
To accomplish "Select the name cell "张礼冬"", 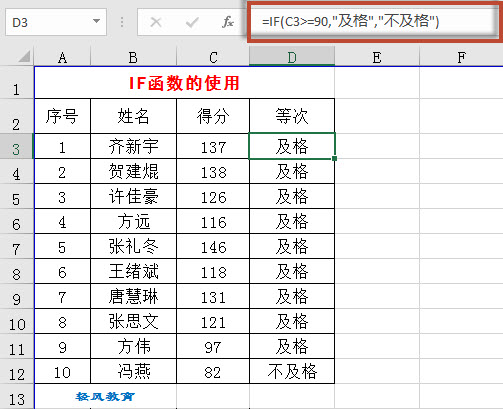I will [x=133, y=246].
